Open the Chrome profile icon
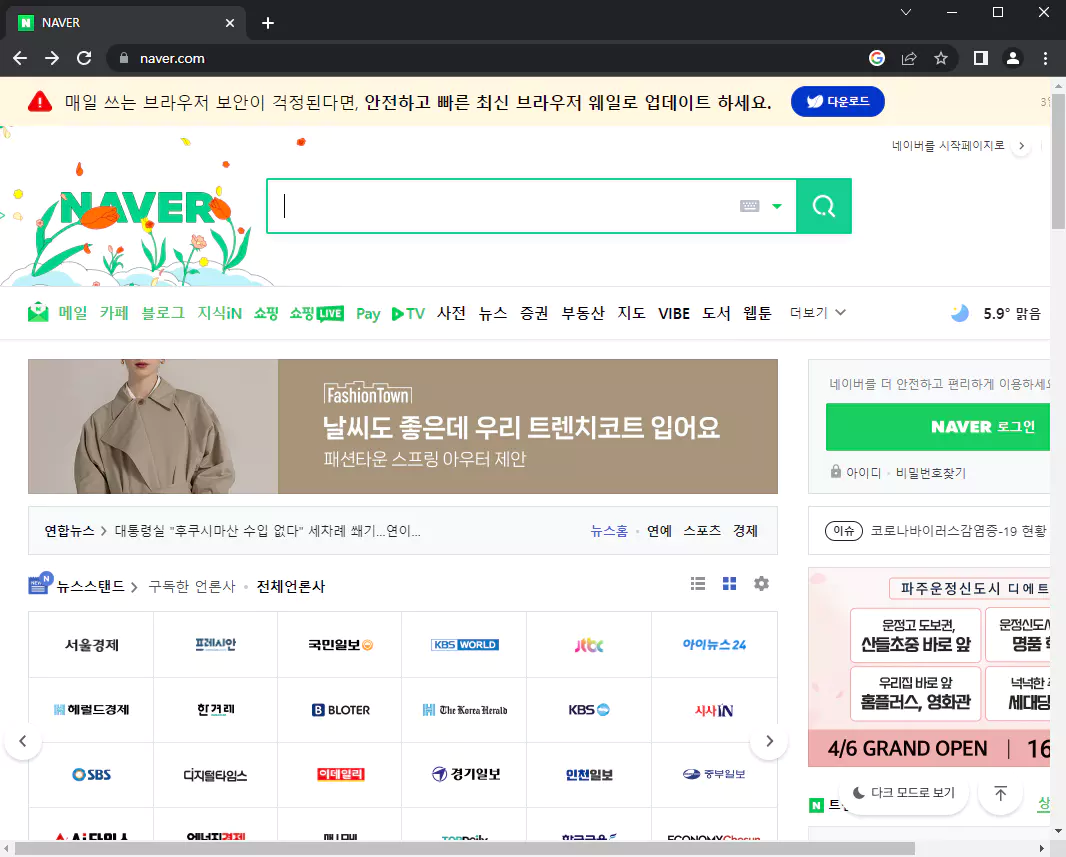Viewport: 1066px width, 857px height. tap(1012, 58)
